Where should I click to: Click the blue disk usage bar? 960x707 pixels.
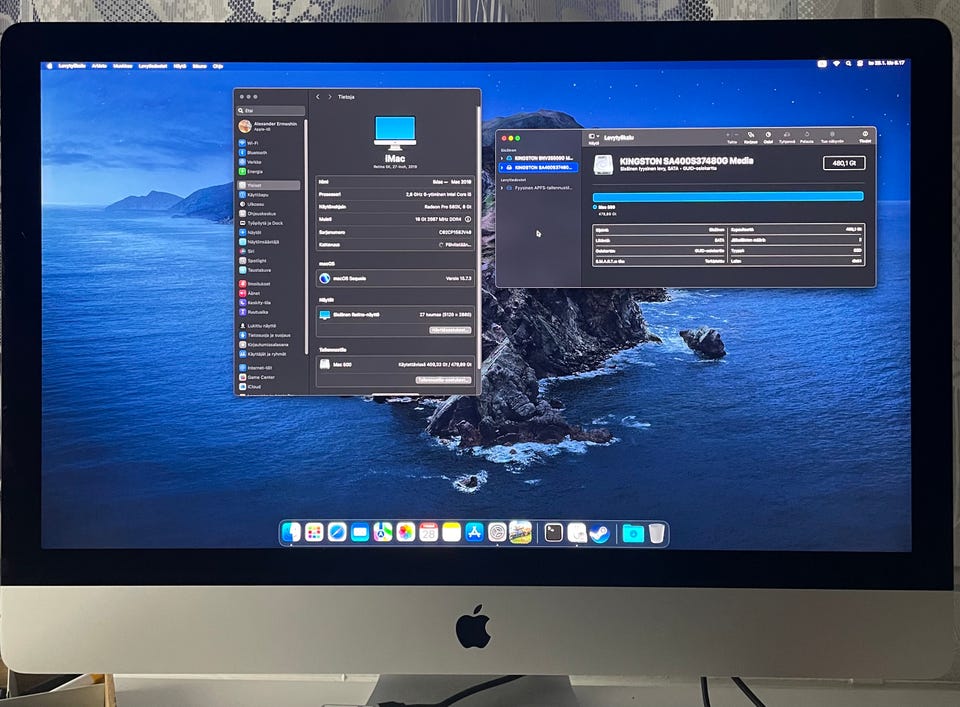pos(728,196)
